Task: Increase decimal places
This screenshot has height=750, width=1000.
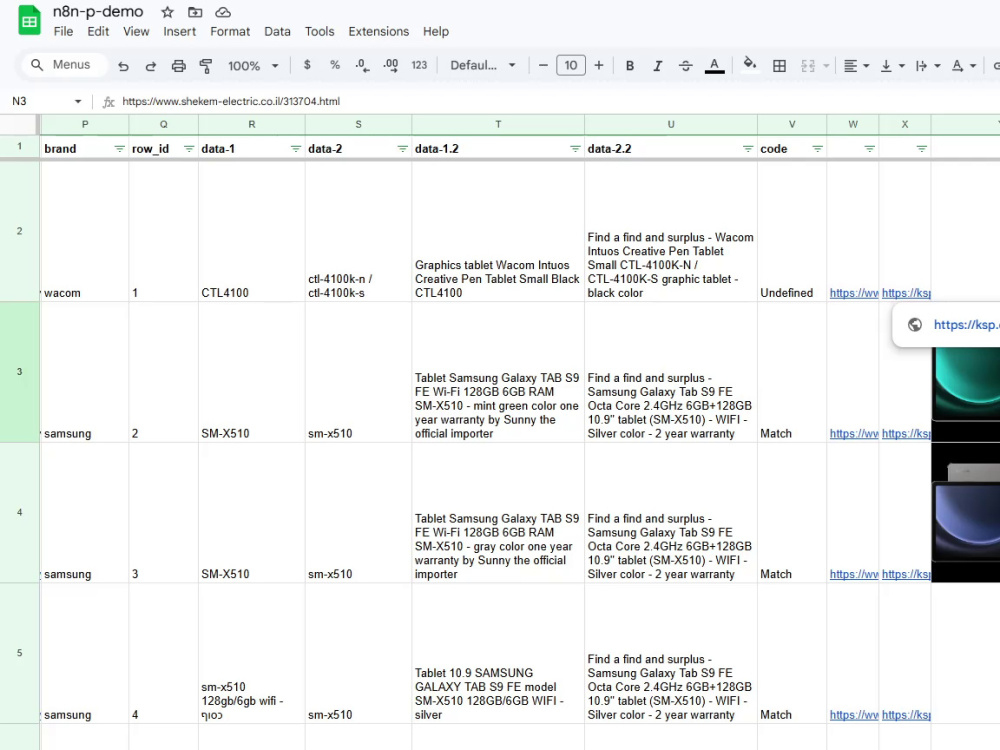Action: (390, 65)
